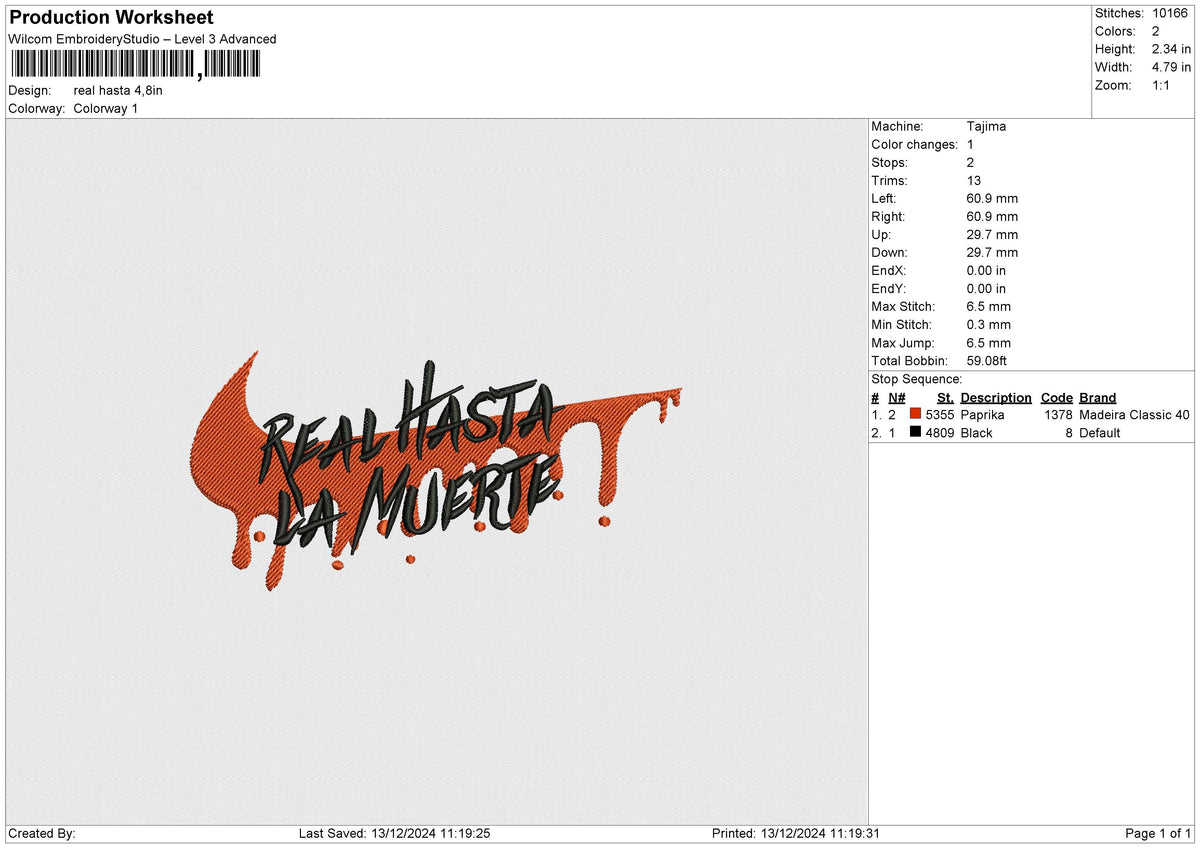This screenshot has width=1200, height=848.
Task: Click the 'Madeira Classic 40' brand cell
Action: 1135,414
